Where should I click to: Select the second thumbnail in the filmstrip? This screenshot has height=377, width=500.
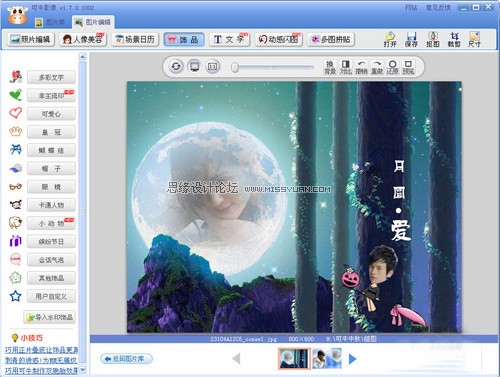327,358
